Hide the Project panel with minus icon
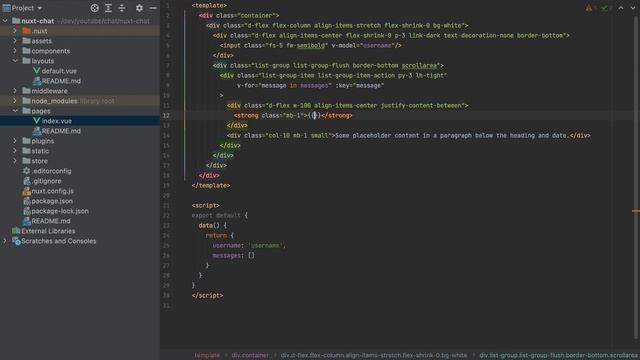Image resolution: width=640 pixels, height=360 pixels. (x=153, y=8)
